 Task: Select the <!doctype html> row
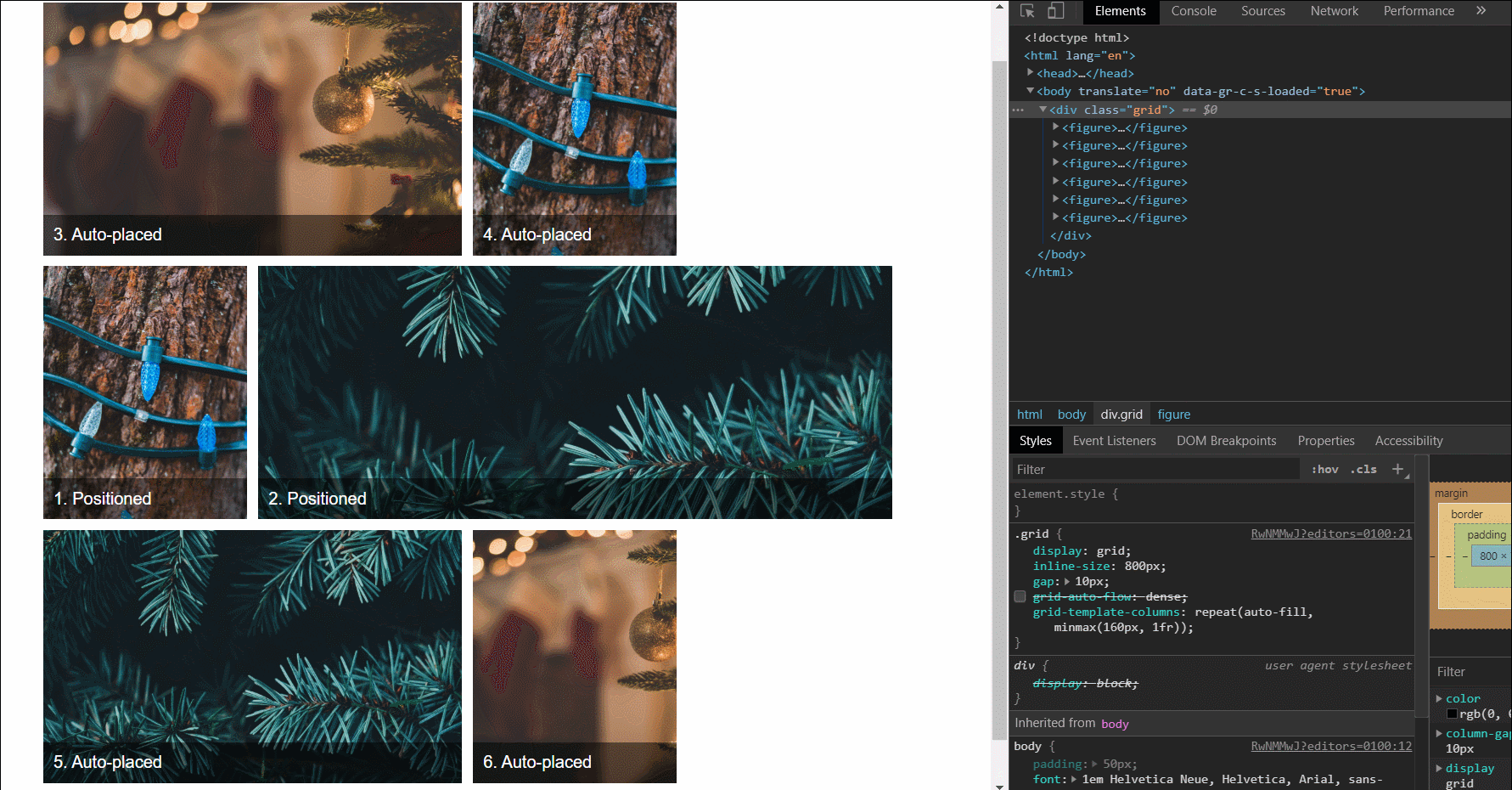1076,37
